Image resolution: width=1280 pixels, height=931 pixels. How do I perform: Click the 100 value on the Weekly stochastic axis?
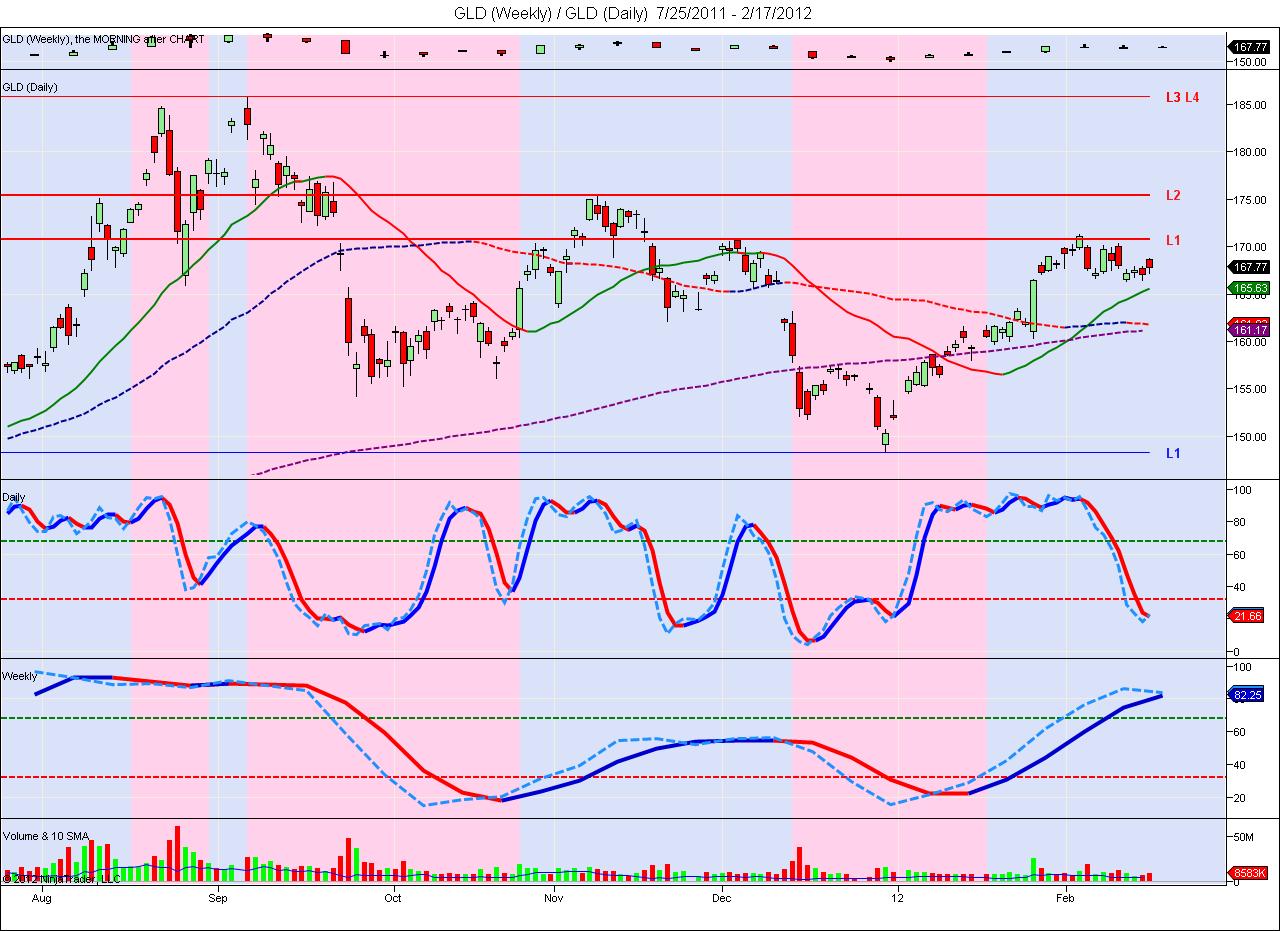click(x=1244, y=666)
